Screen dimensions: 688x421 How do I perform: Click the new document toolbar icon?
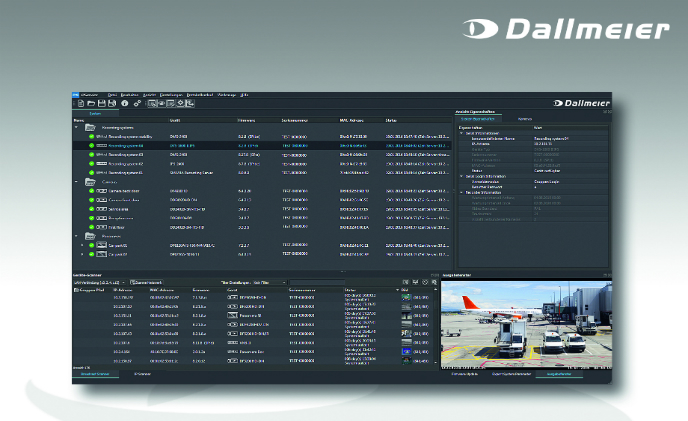(x=81, y=104)
